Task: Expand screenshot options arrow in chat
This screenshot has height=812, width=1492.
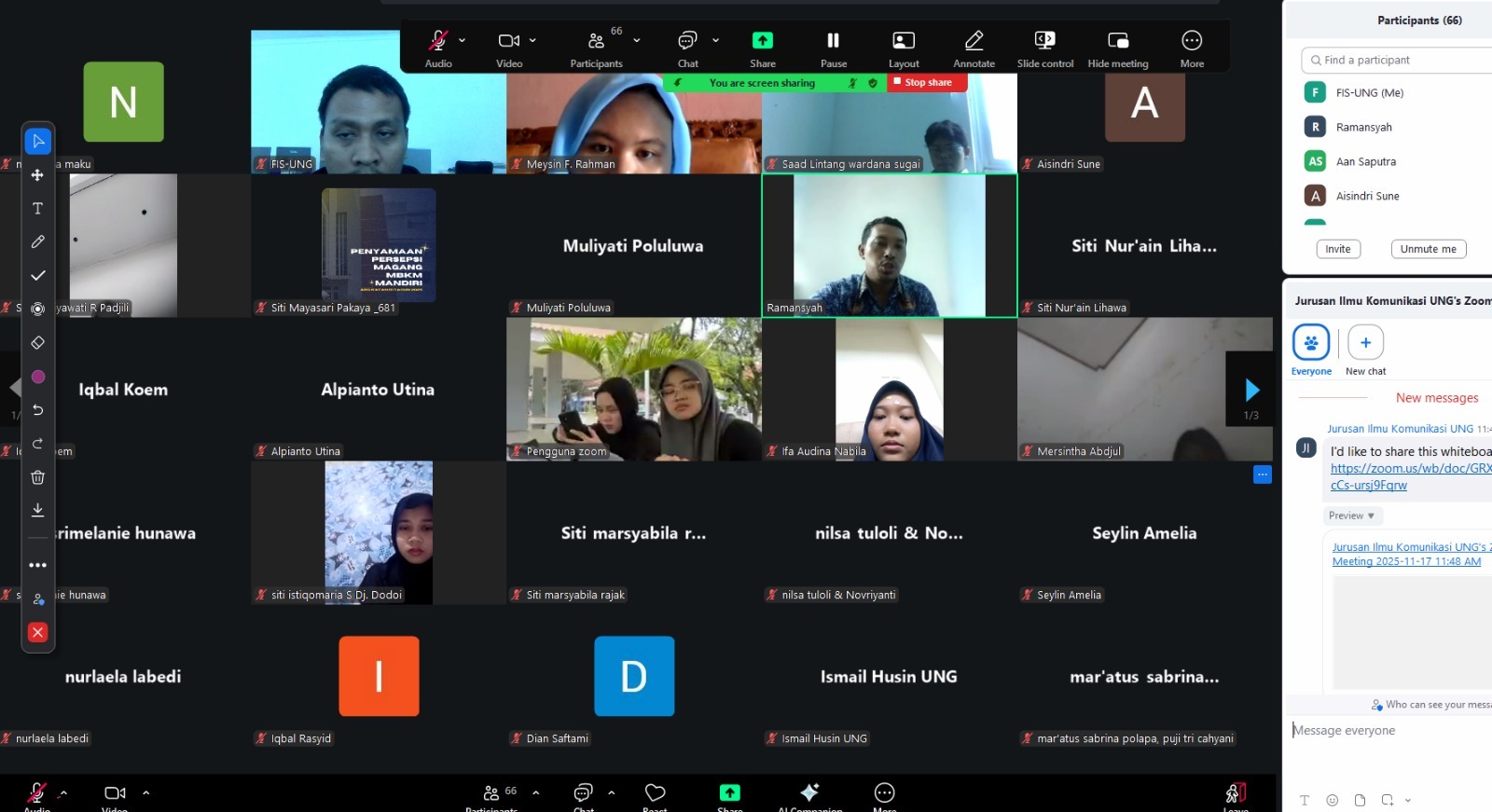Action: click(1407, 800)
